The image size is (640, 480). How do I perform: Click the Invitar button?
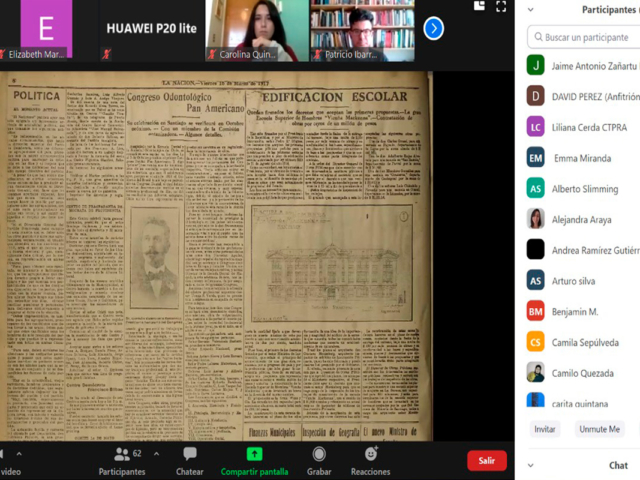[545, 429]
